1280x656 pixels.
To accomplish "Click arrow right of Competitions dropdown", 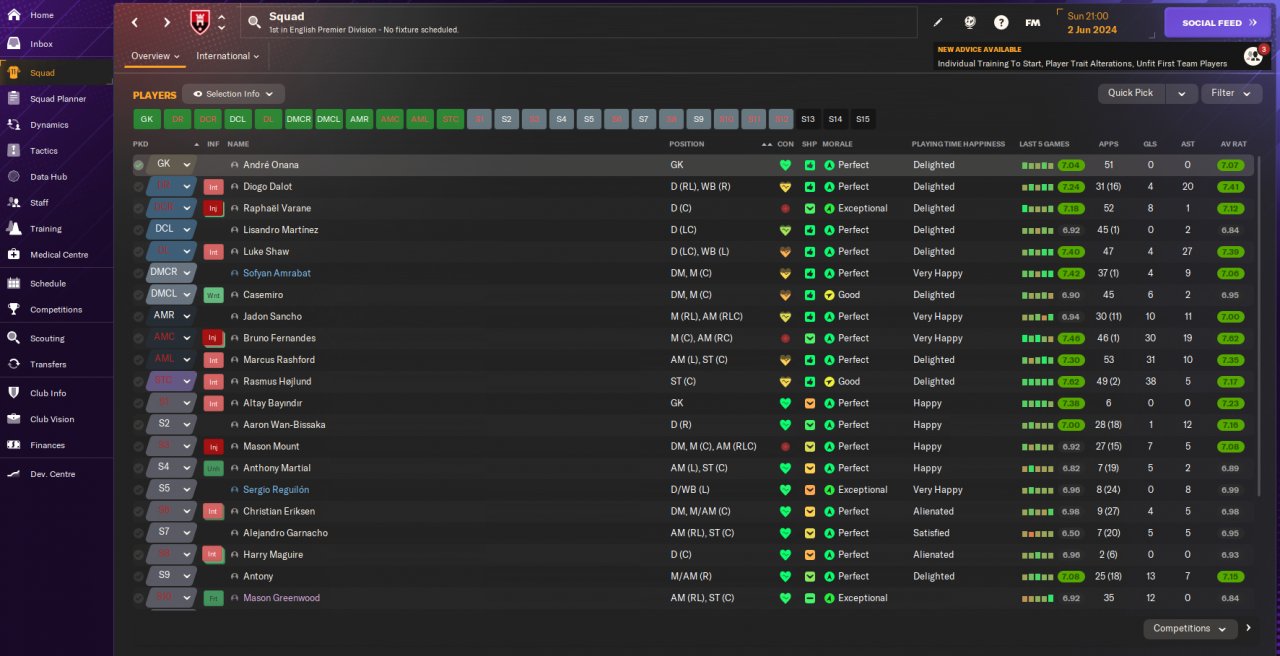I will (x=1248, y=629).
